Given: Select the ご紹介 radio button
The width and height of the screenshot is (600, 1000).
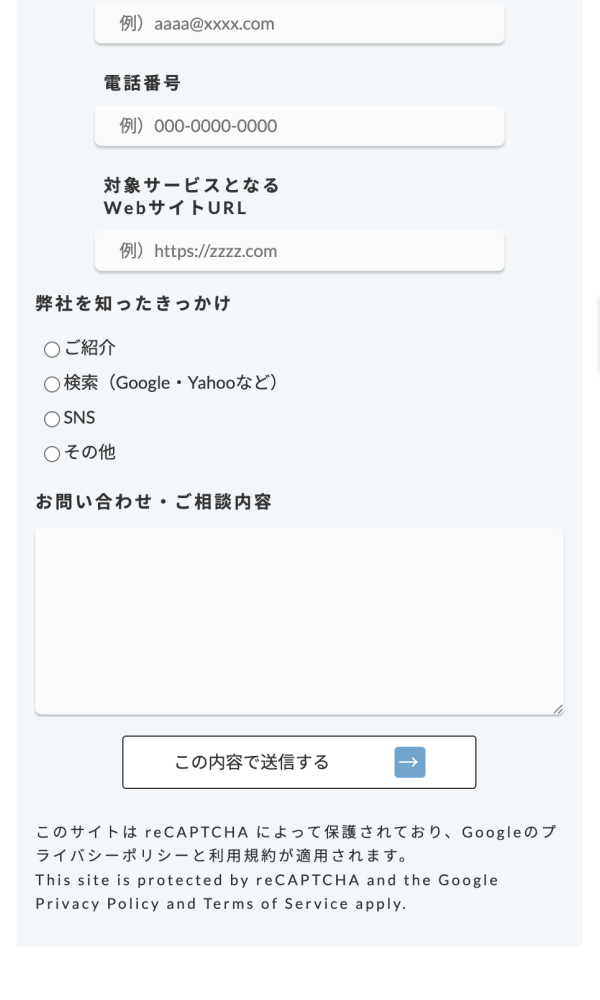Looking at the screenshot, I should point(52,349).
